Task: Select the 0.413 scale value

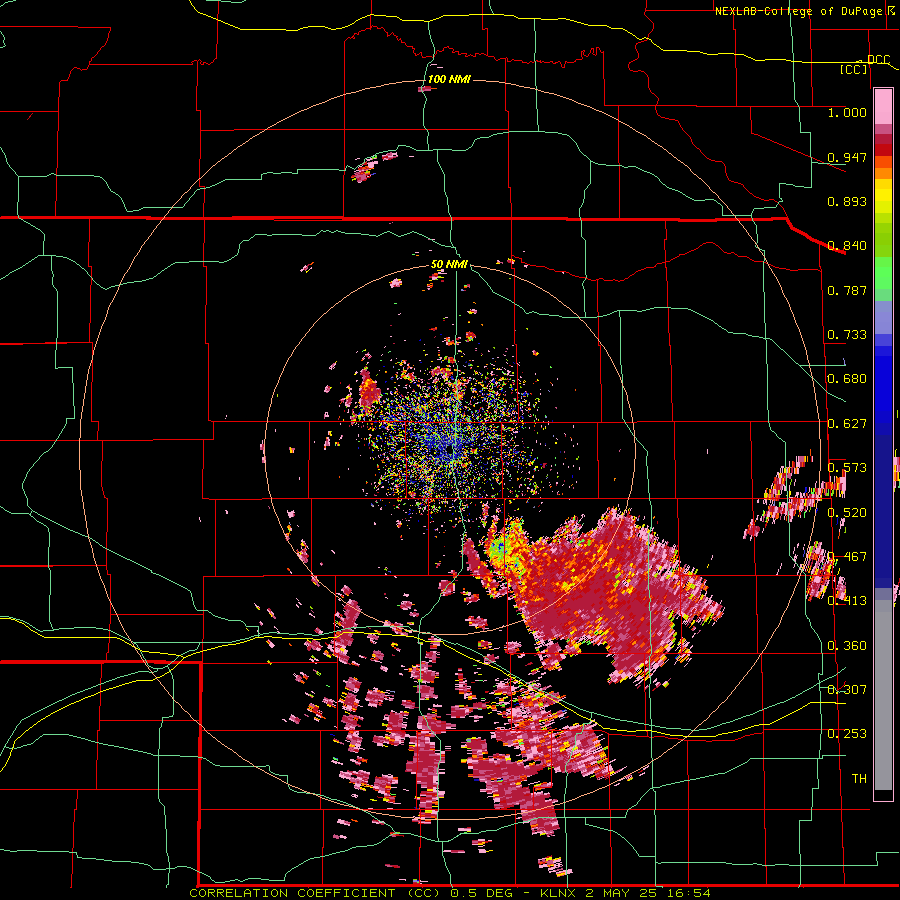Action: [847, 601]
